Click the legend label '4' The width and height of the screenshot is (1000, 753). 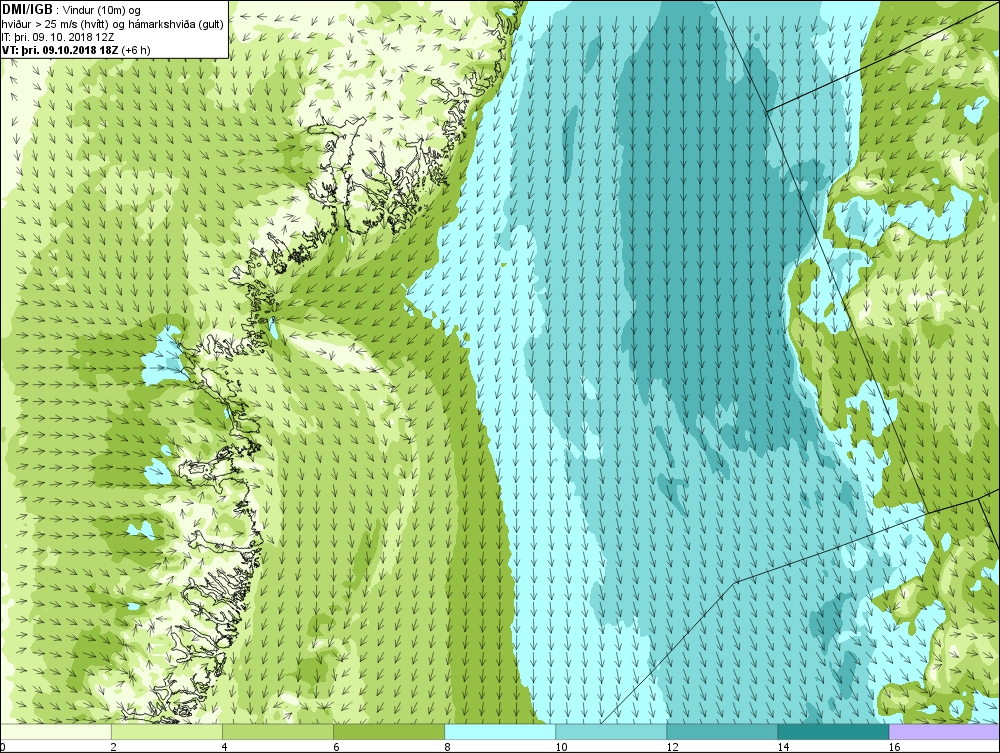point(225,747)
